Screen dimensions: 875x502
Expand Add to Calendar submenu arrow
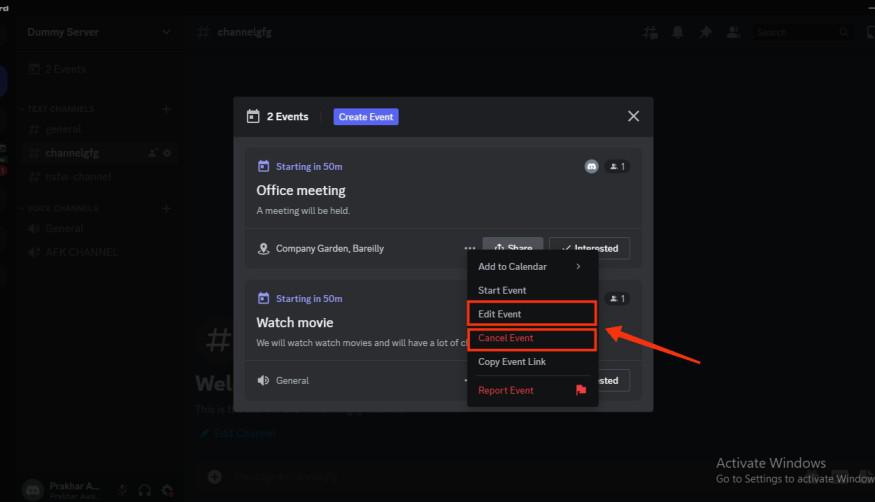point(578,267)
